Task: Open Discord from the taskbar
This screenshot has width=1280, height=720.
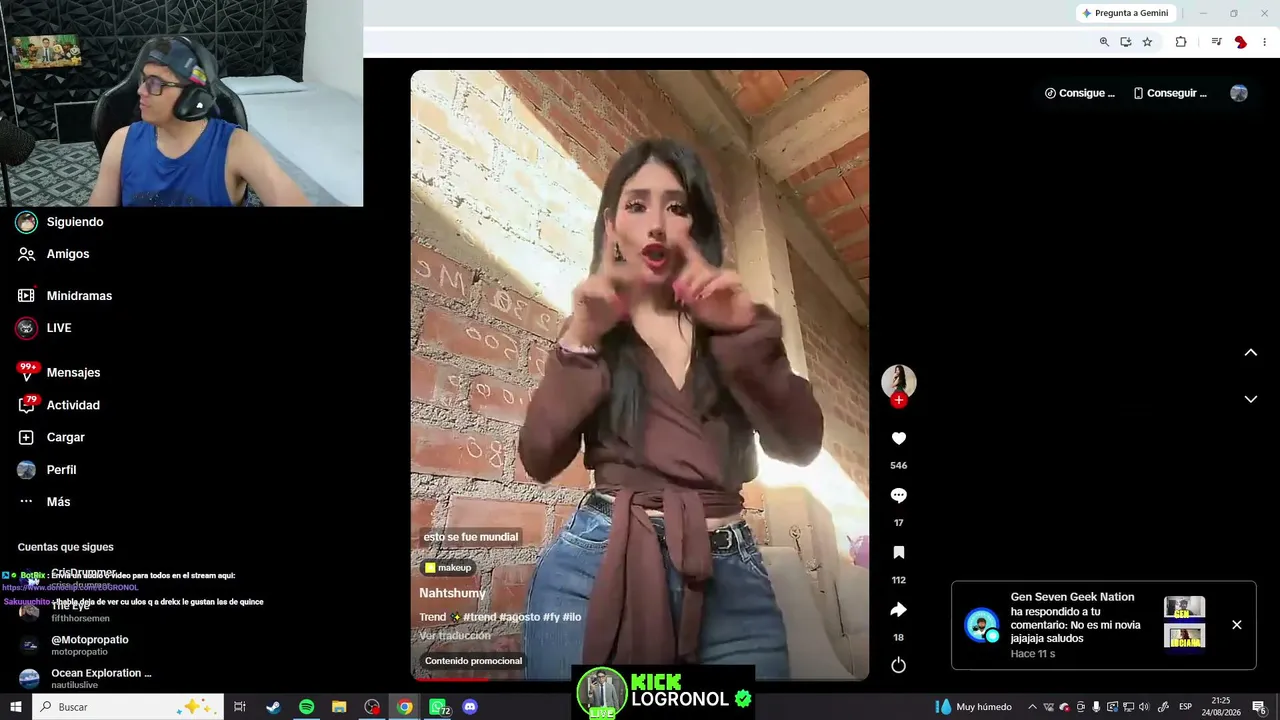Action: tap(470, 707)
